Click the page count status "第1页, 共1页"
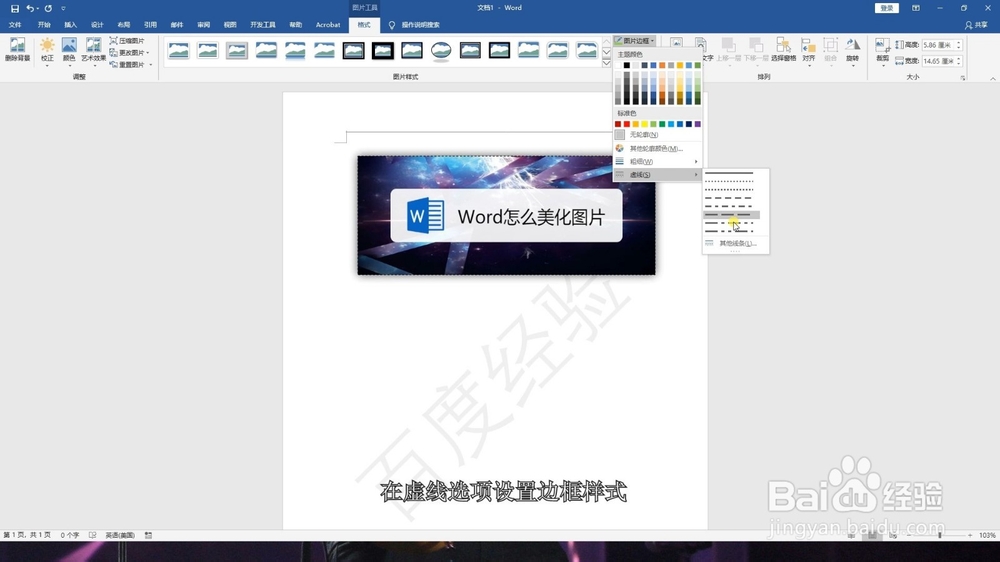This screenshot has height=562, width=1000. pyautogui.click(x=27, y=535)
